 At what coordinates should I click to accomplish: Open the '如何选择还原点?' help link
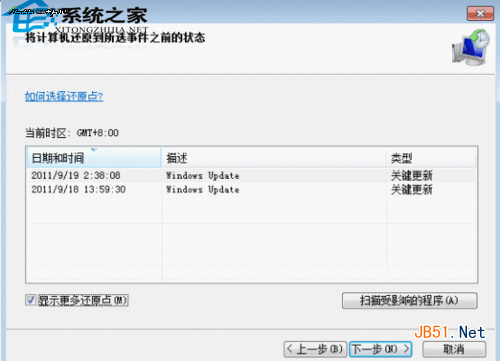64,96
